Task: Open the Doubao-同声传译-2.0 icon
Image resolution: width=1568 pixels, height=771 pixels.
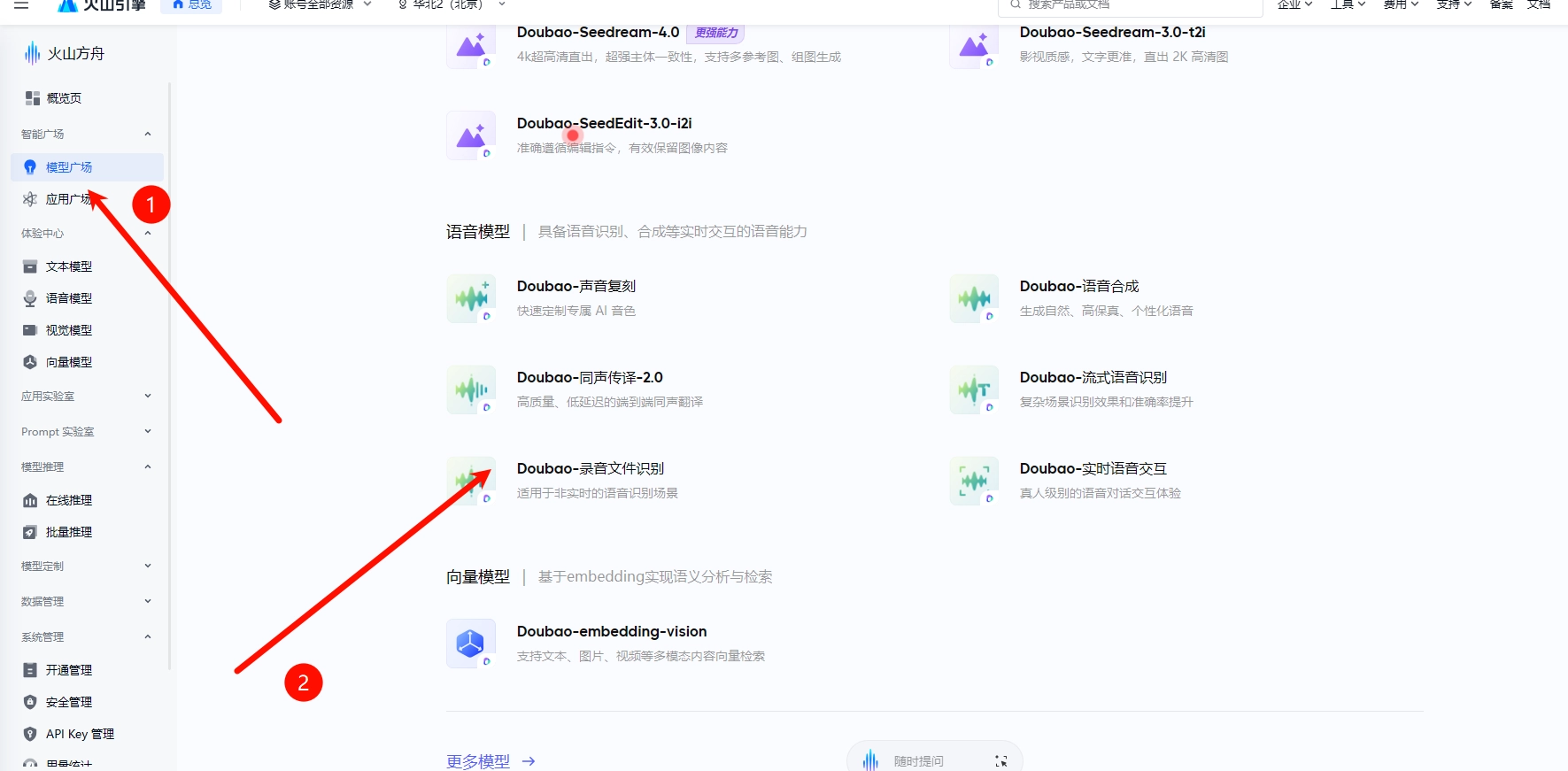Action: (471, 389)
